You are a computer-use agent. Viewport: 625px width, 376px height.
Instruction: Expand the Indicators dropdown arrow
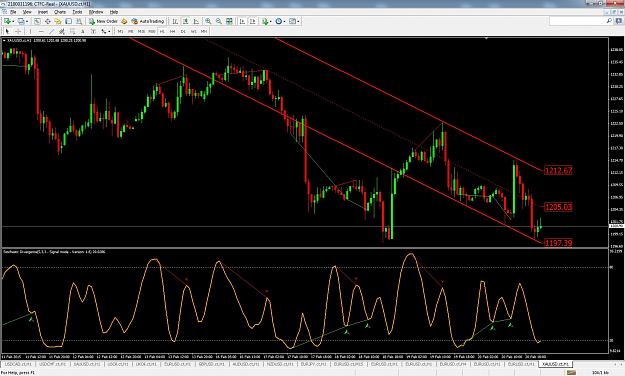[271, 22]
